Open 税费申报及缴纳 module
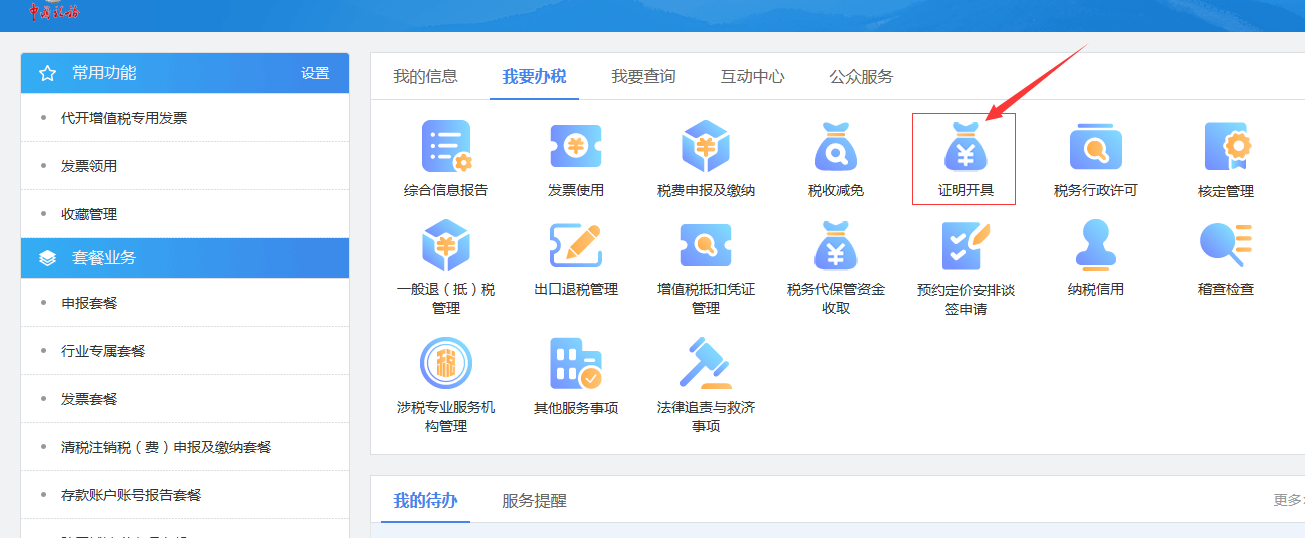1305x538 pixels. 706,148
